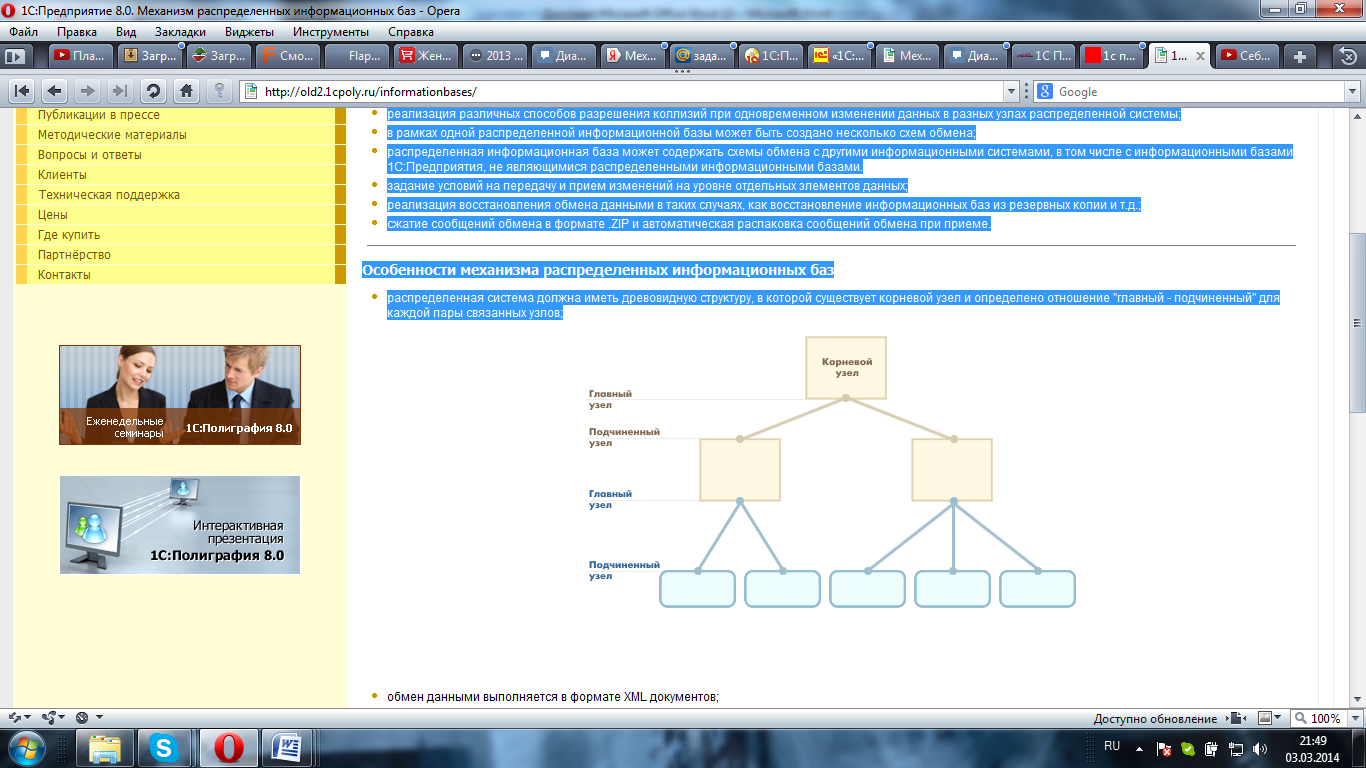The width and height of the screenshot is (1366, 768).
Task: Click into the Google search field
Action: (x=1195, y=92)
